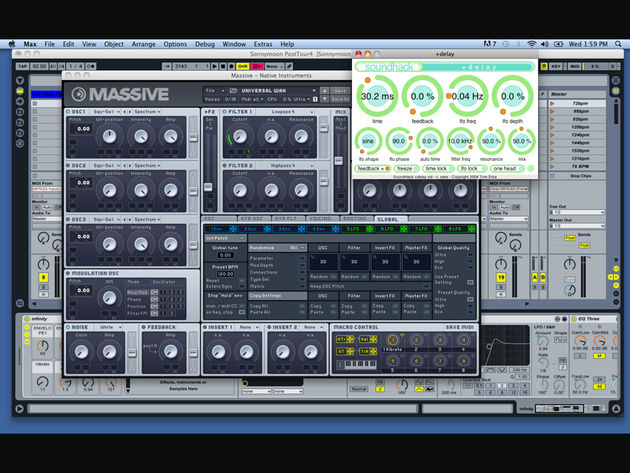Select the GLOBAL tab in Massive
630x473 pixels.
388,219
